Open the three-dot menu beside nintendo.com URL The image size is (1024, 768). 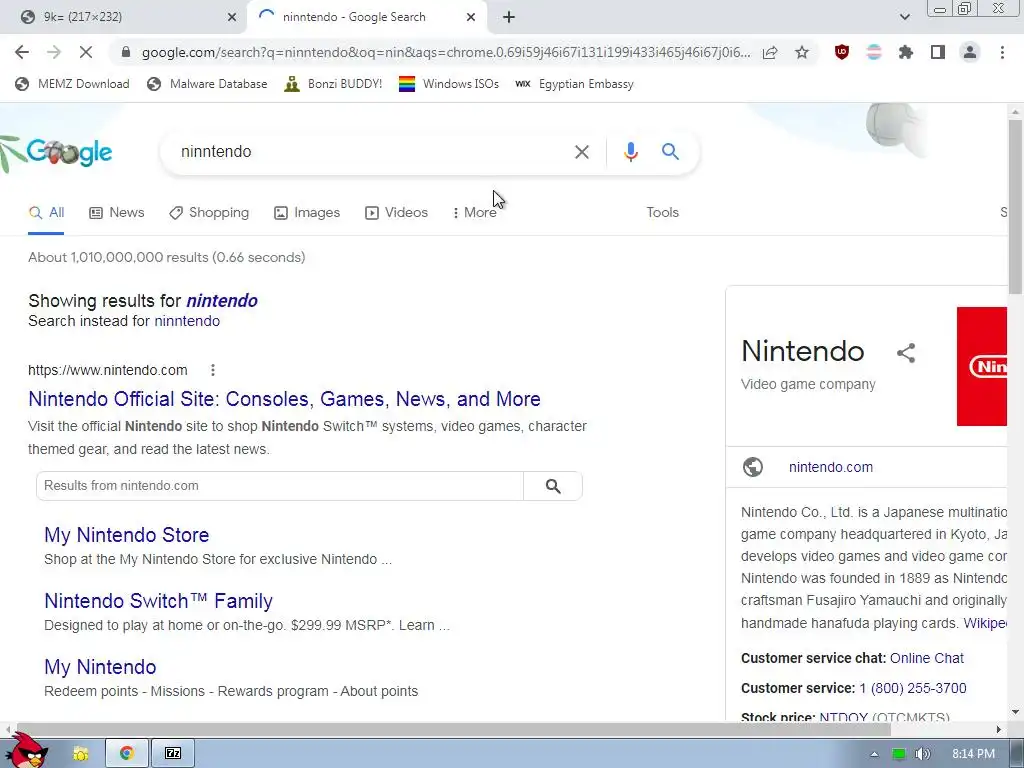213,370
